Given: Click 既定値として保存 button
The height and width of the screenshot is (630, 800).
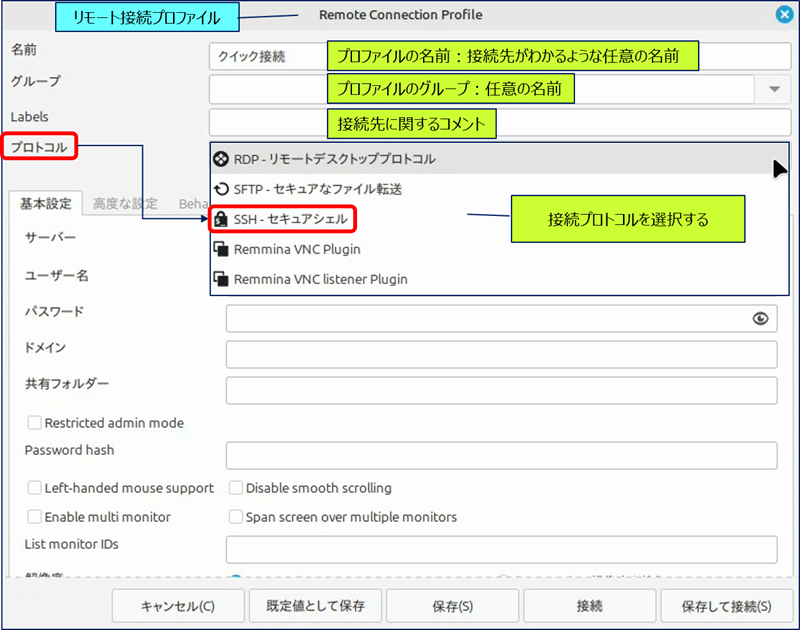Looking at the screenshot, I should tap(315, 606).
